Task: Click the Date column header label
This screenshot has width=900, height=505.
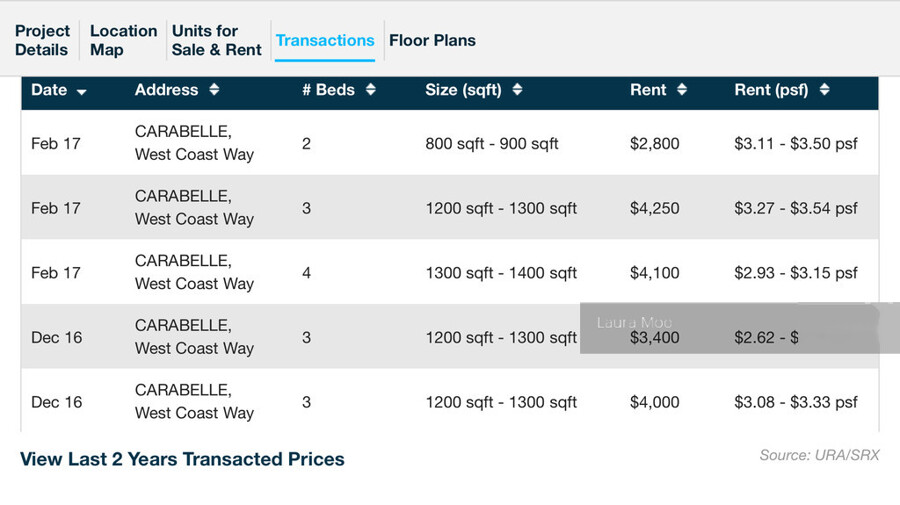Action: click(49, 90)
